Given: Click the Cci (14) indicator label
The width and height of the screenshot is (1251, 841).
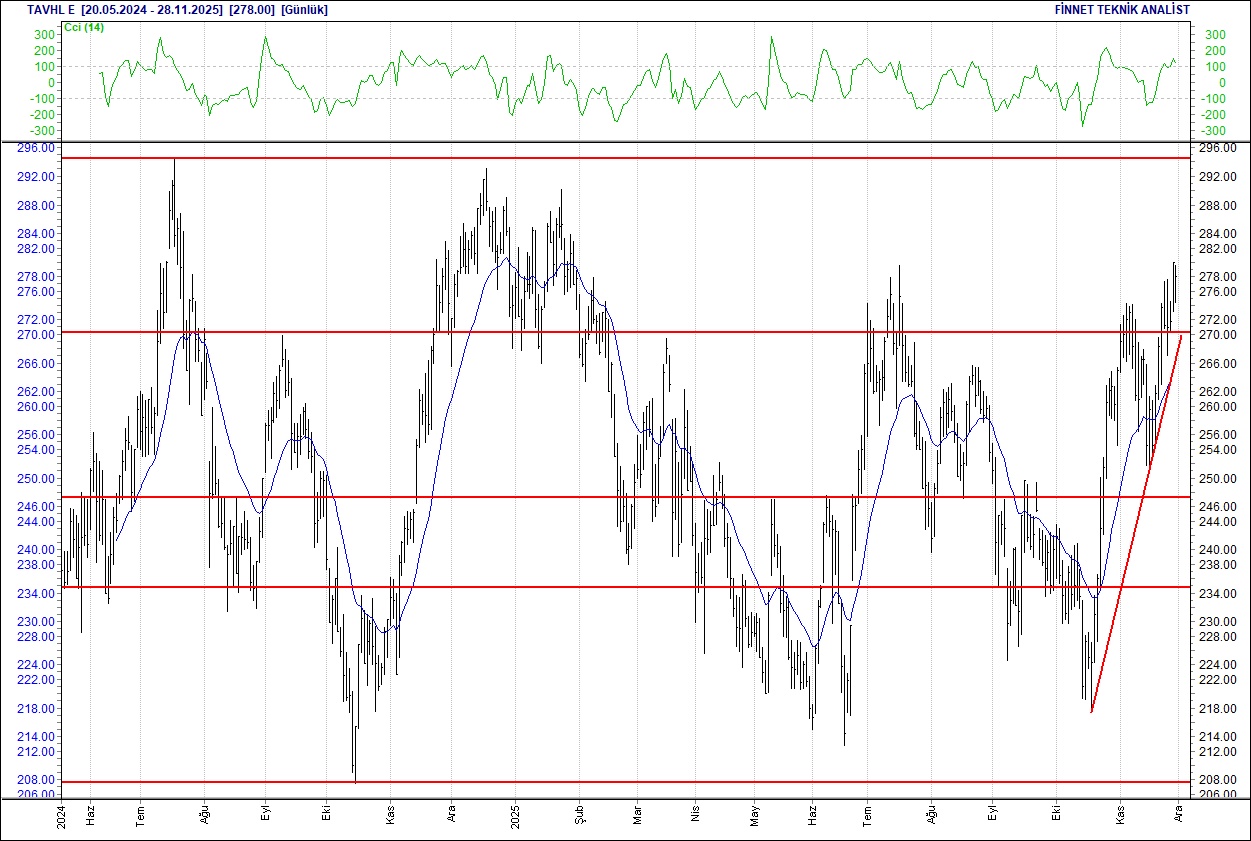Looking at the screenshot, I should 83,27.
